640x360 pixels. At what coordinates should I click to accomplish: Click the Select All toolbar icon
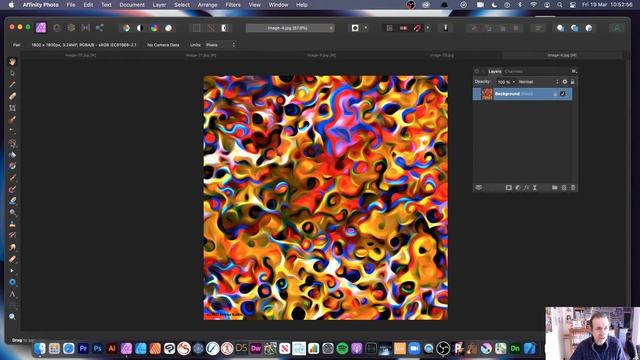[196, 28]
